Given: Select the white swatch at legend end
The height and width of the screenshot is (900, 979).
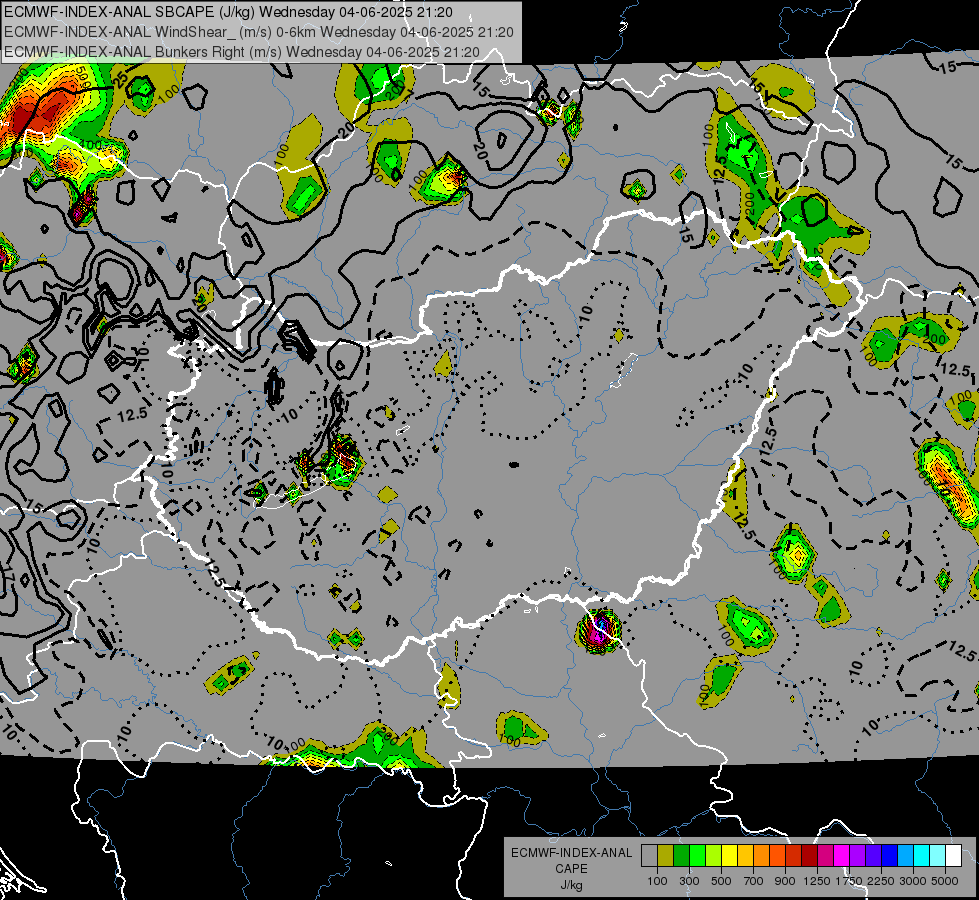Looking at the screenshot, I should (x=953, y=856).
